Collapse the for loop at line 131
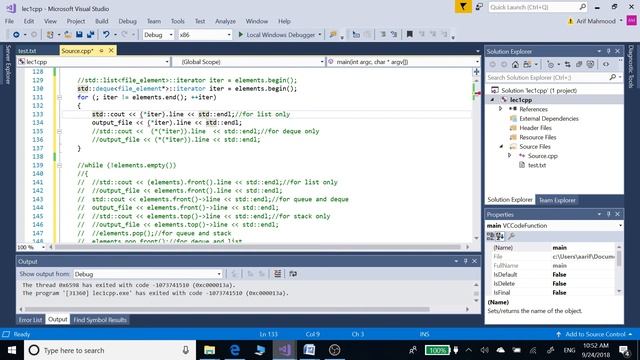Image resolution: width=640 pixels, height=360 pixels. (x=59, y=98)
